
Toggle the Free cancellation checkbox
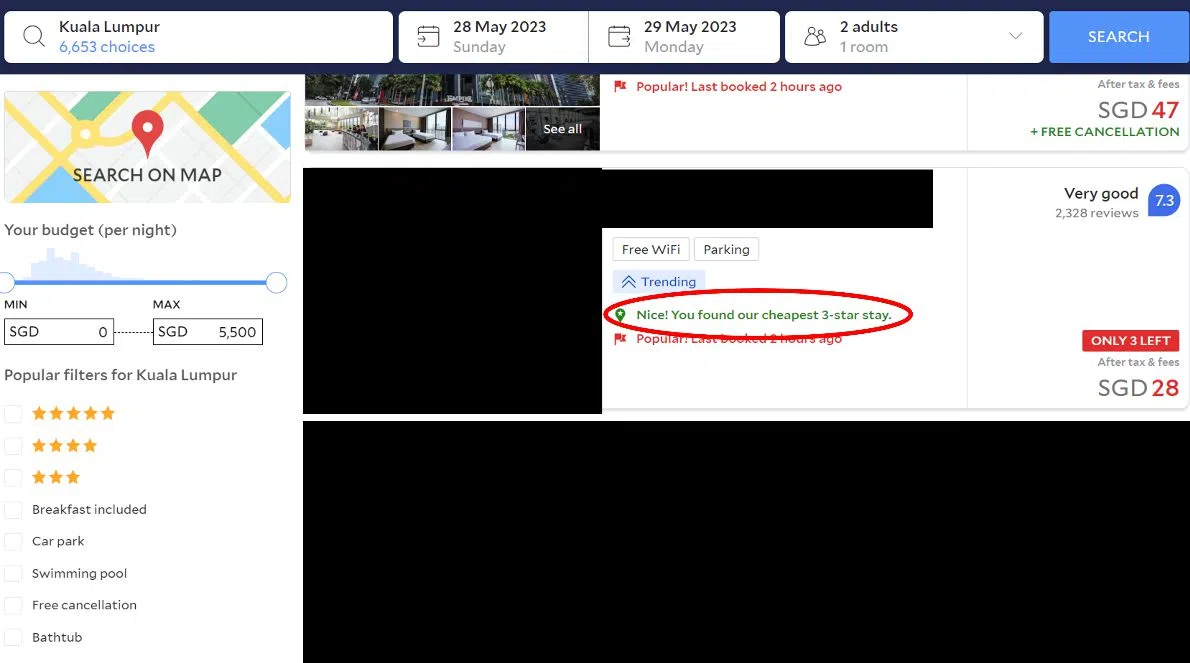tap(13, 606)
